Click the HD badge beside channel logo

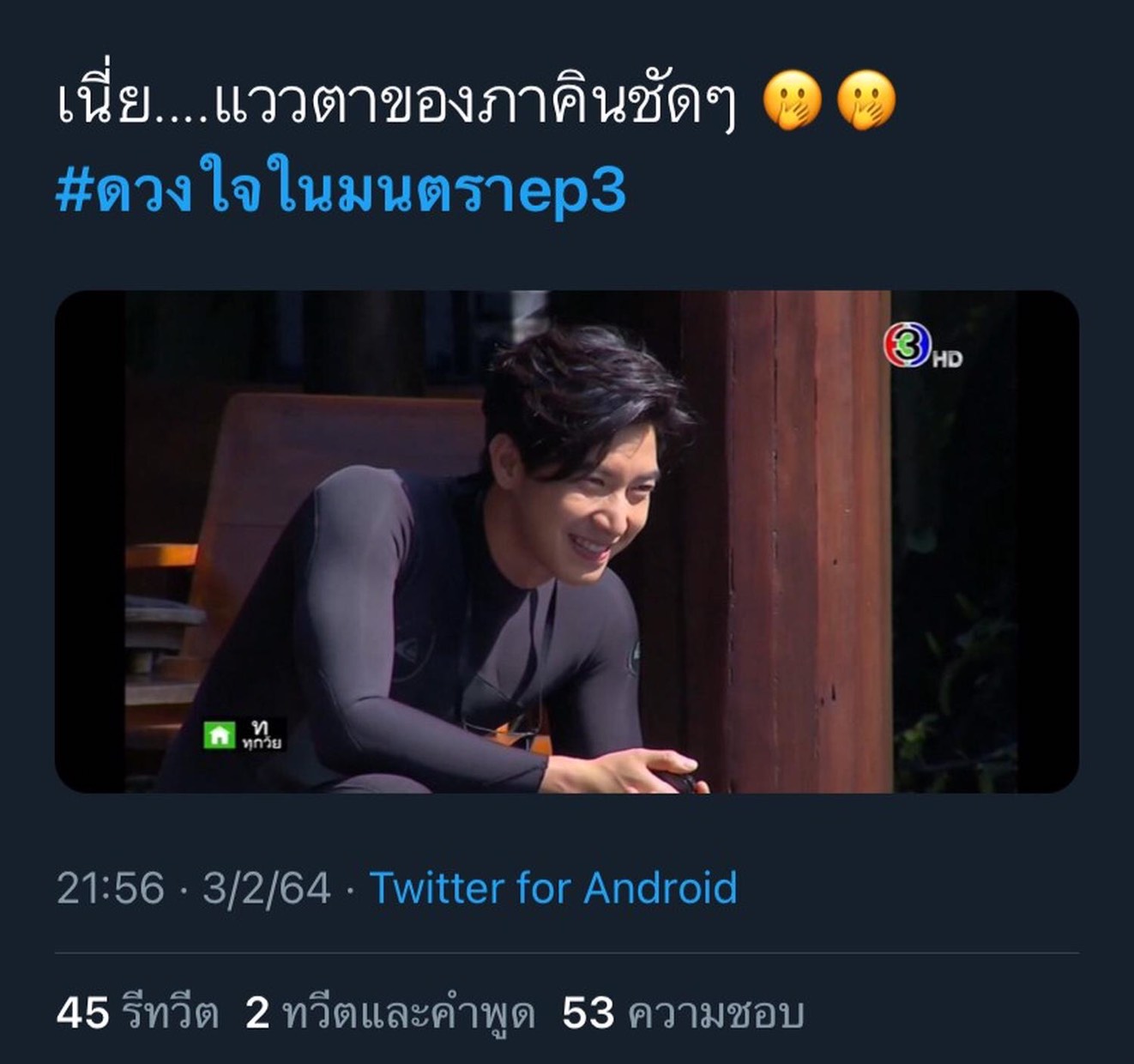(947, 360)
